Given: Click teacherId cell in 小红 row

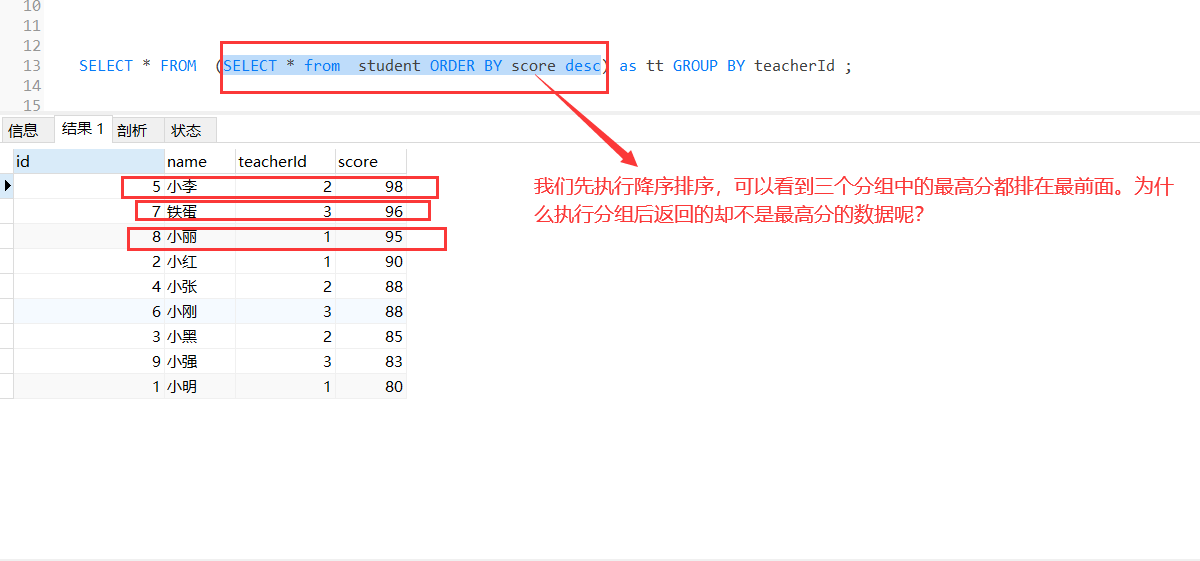Looking at the screenshot, I should point(285,262).
